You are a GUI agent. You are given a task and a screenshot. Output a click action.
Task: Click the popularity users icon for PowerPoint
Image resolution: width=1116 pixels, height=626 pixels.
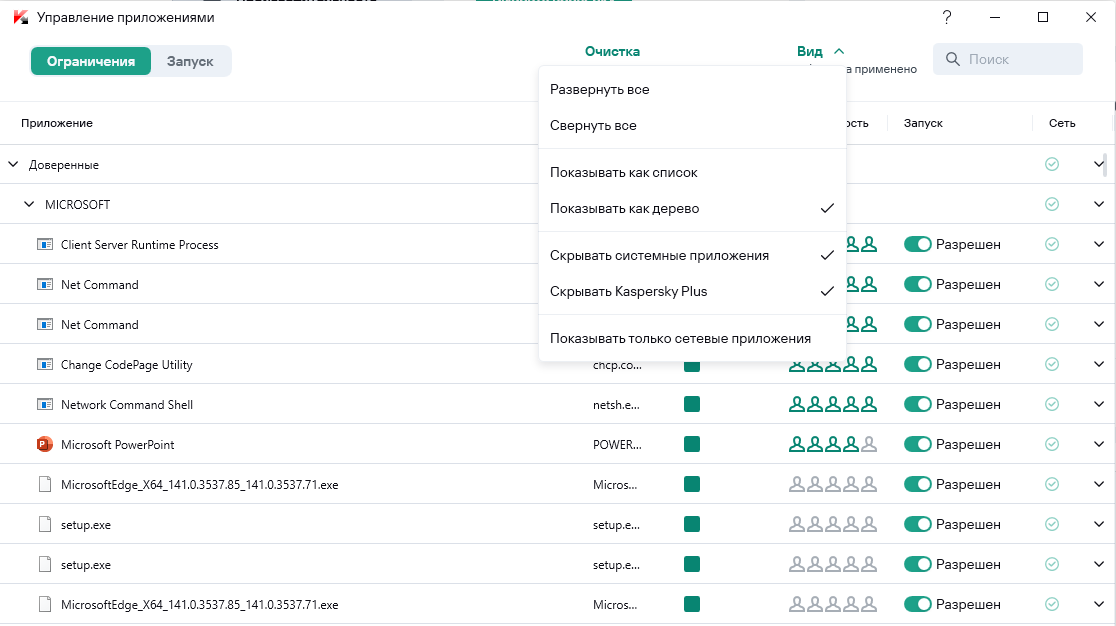[x=833, y=445]
